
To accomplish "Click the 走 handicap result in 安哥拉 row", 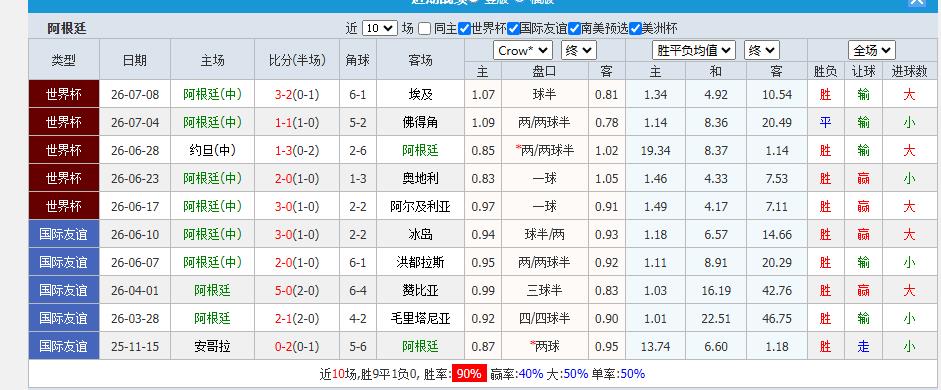I will (x=864, y=346).
